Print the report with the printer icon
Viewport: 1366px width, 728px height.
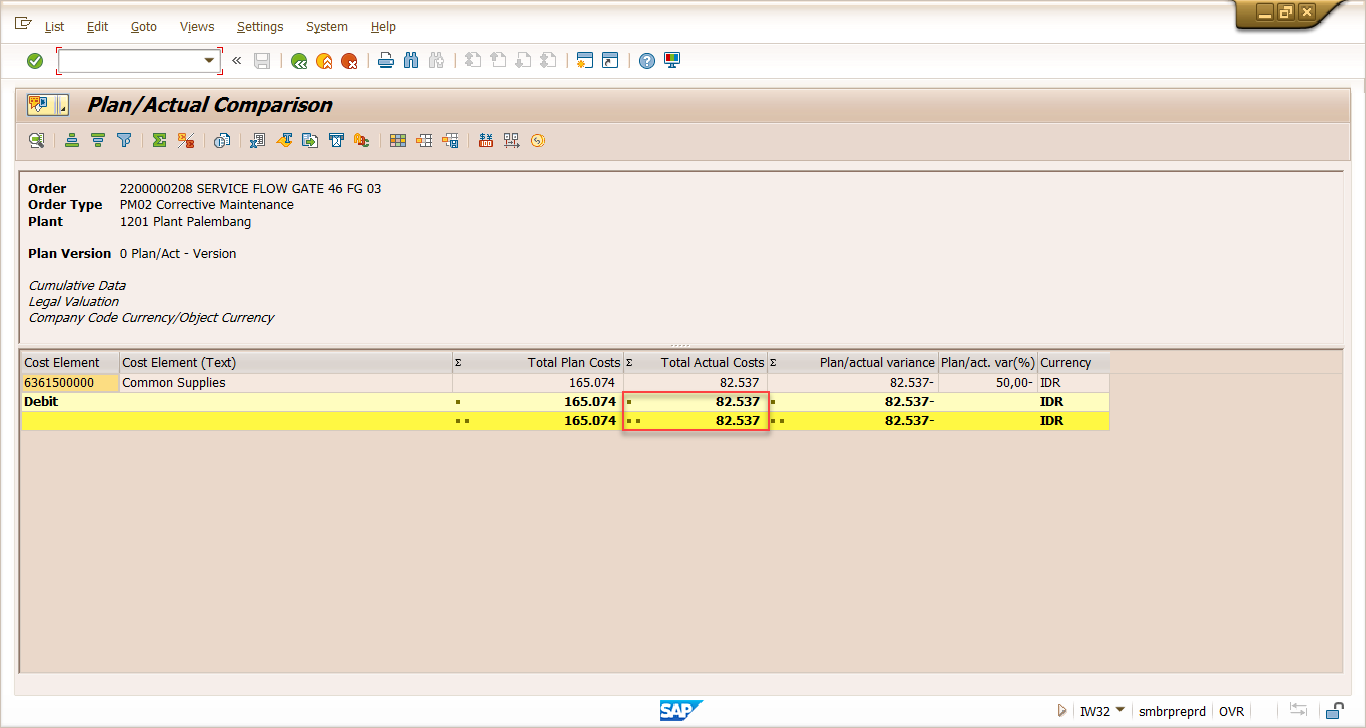click(385, 61)
